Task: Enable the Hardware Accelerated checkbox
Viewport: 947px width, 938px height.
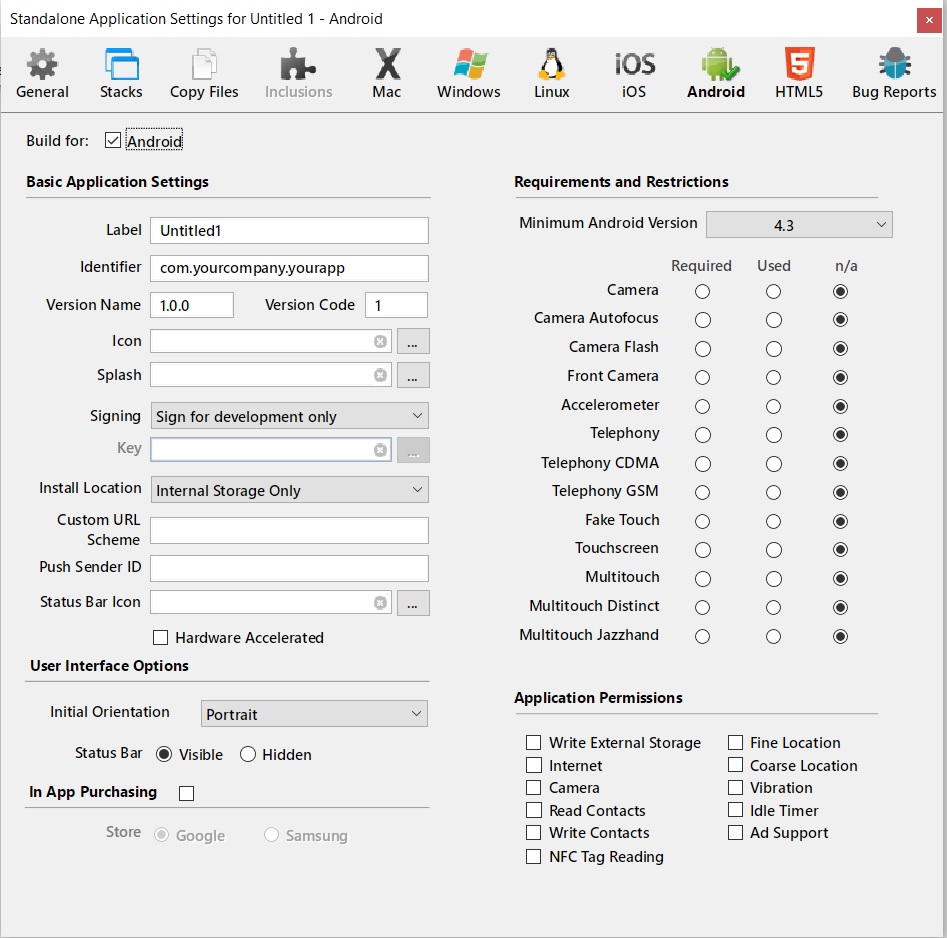Action: point(160,638)
